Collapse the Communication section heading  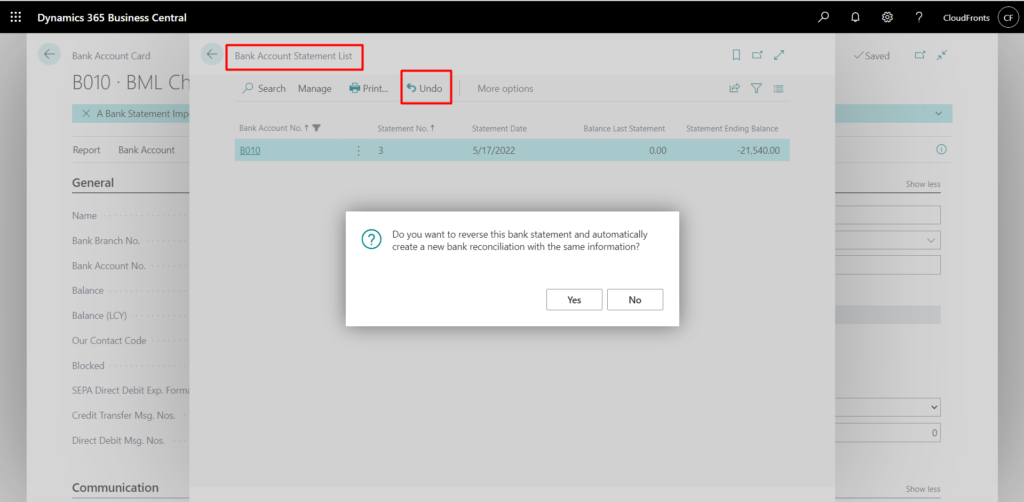click(115, 488)
